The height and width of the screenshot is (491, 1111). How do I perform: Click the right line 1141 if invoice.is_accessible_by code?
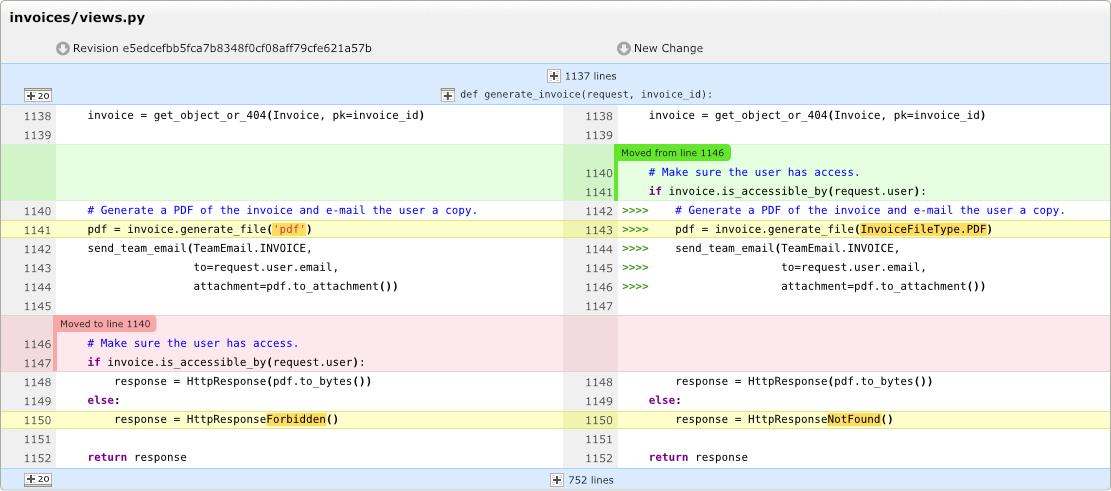point(787,191)
